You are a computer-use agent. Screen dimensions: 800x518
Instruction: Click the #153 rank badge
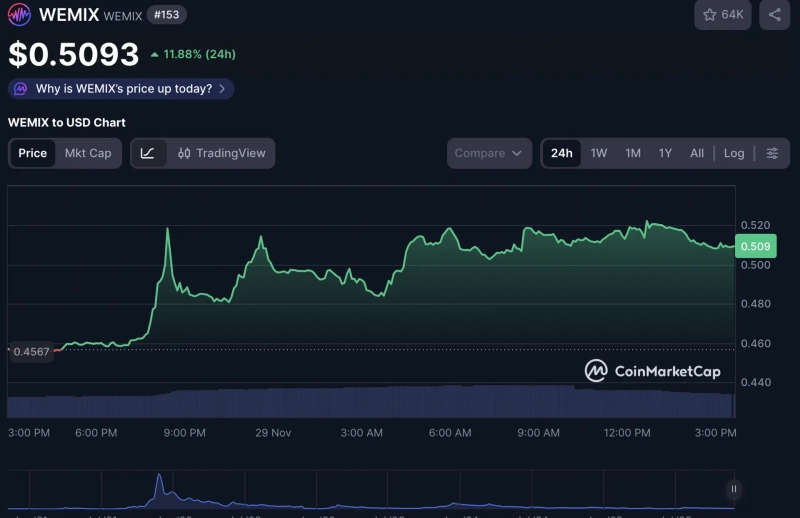tap(164, 15)
